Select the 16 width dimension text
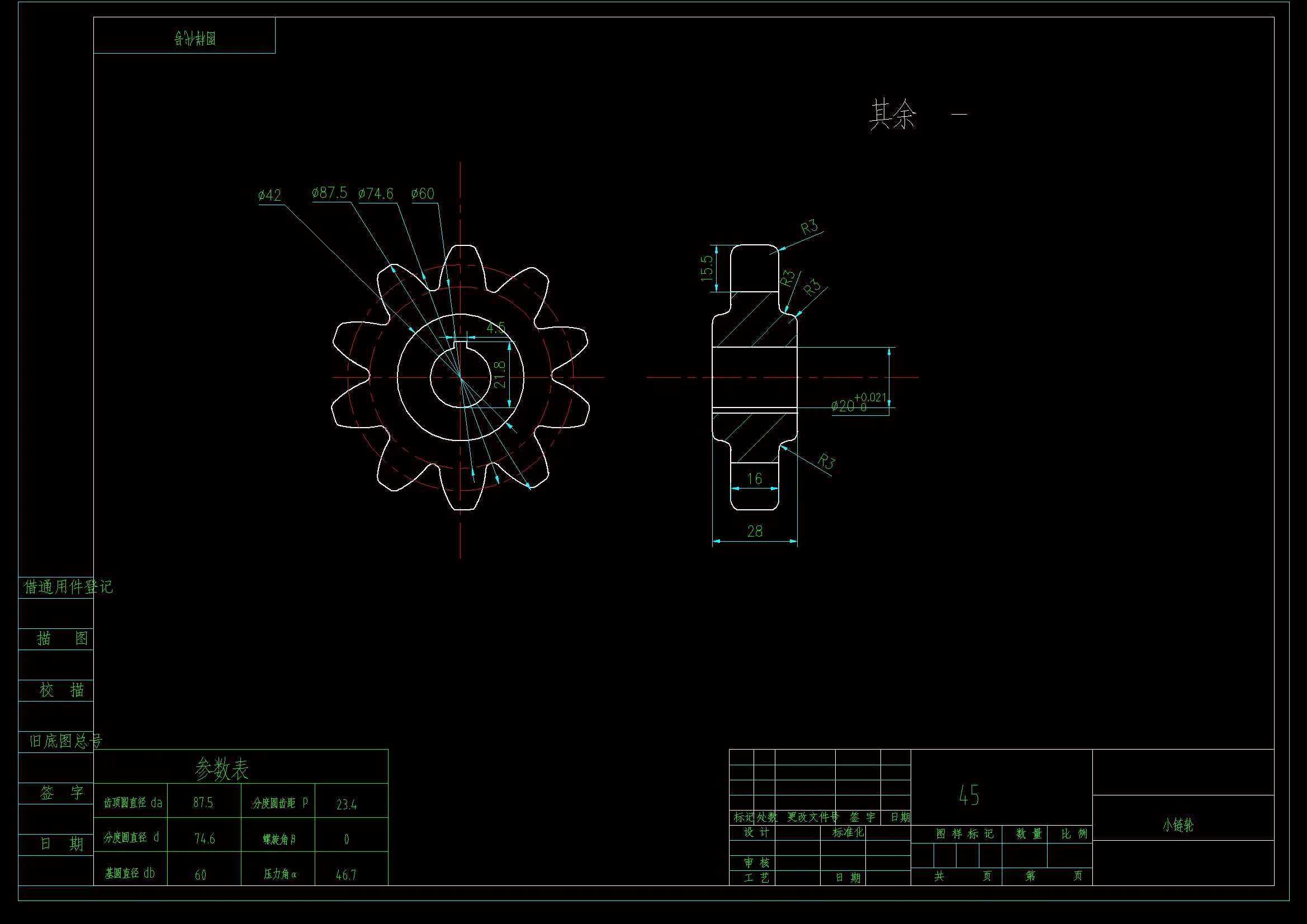Viewport: 1307px width, 924px height. (754, 479)
